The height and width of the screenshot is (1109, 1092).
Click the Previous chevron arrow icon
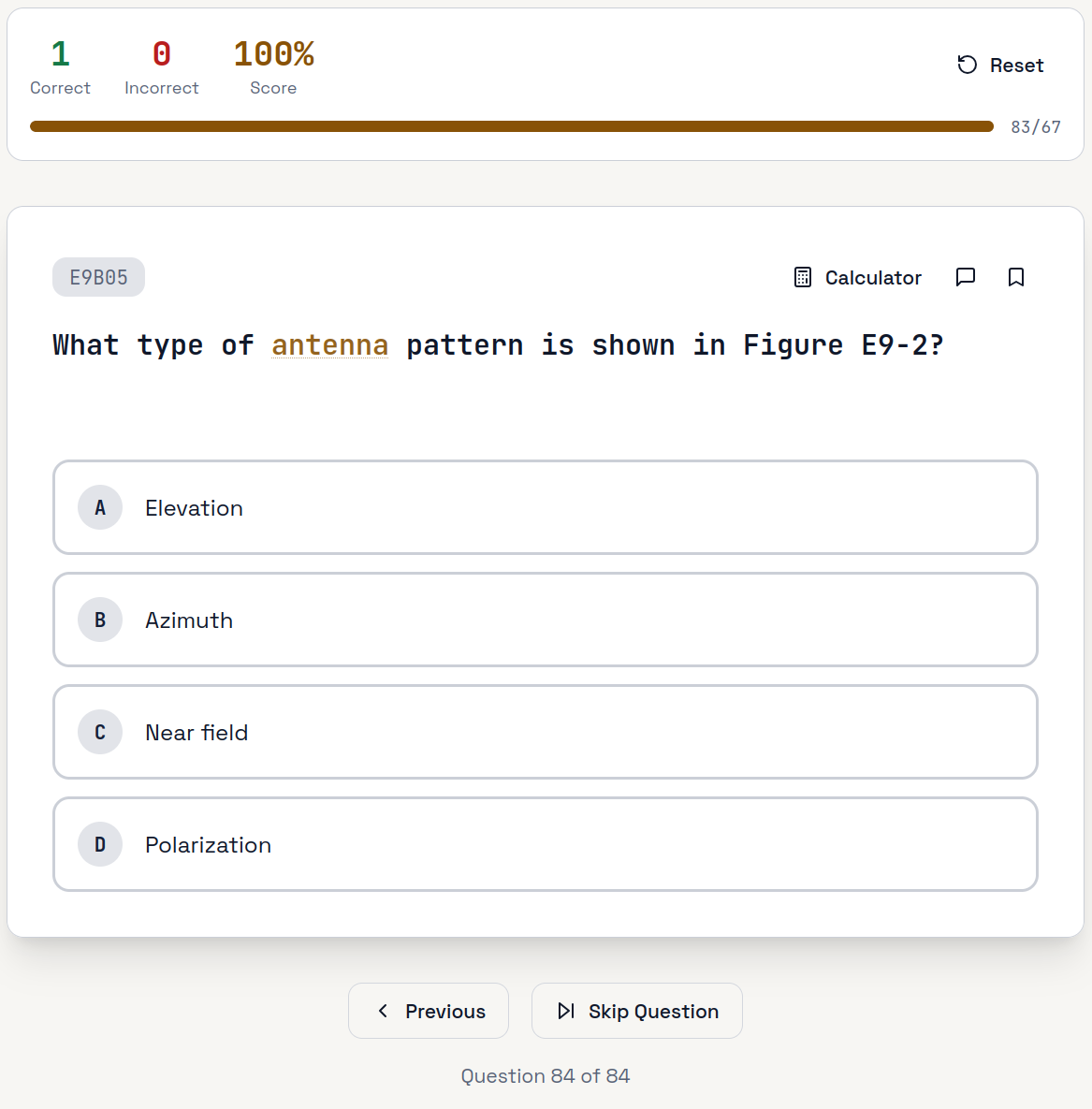pos(383,1011)
